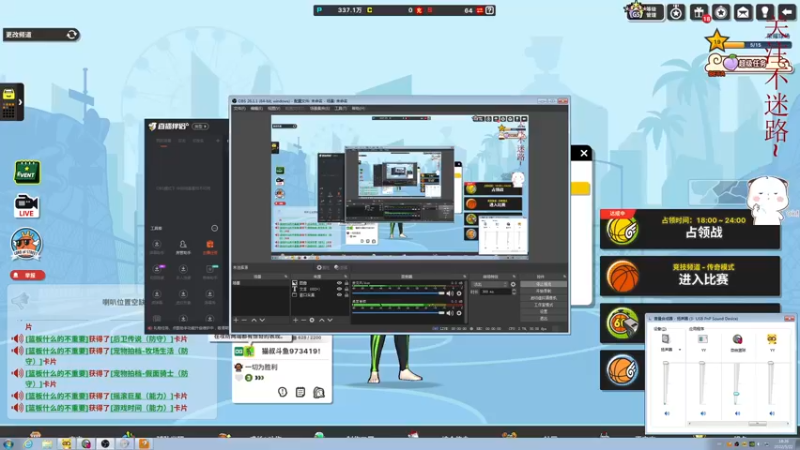Open platform dropdown next to 直播伴侣 logo
The image size is (800, 450).
(201, 126)
